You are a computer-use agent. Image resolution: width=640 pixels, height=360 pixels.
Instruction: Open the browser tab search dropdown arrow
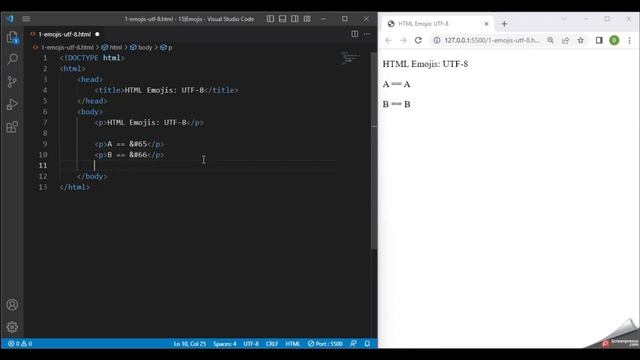click(564, 19)
